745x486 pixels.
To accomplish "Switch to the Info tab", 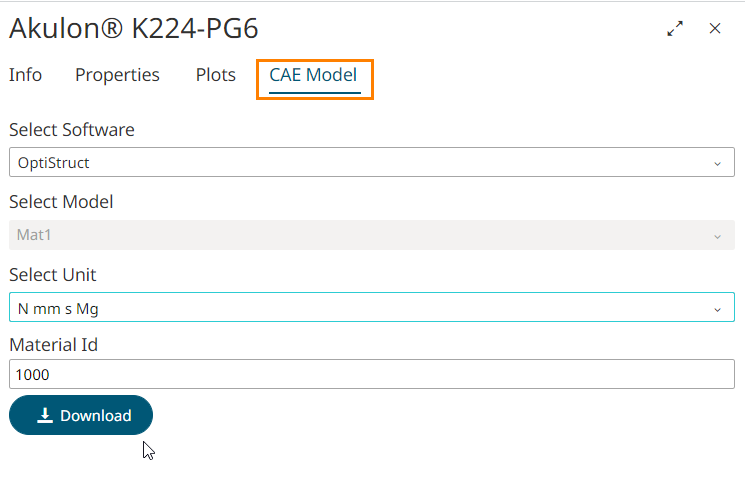I will coord(25,75).
